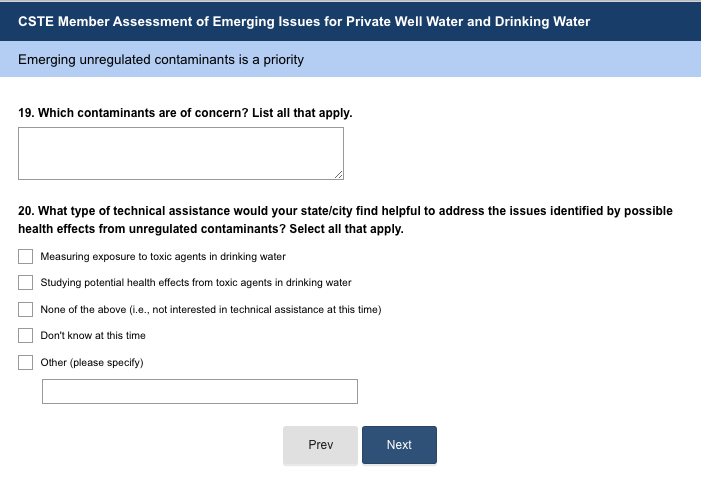Click the contaminants of concern text area
The height and width of the screenshot is (494, 701).
(x=180, y=153)
